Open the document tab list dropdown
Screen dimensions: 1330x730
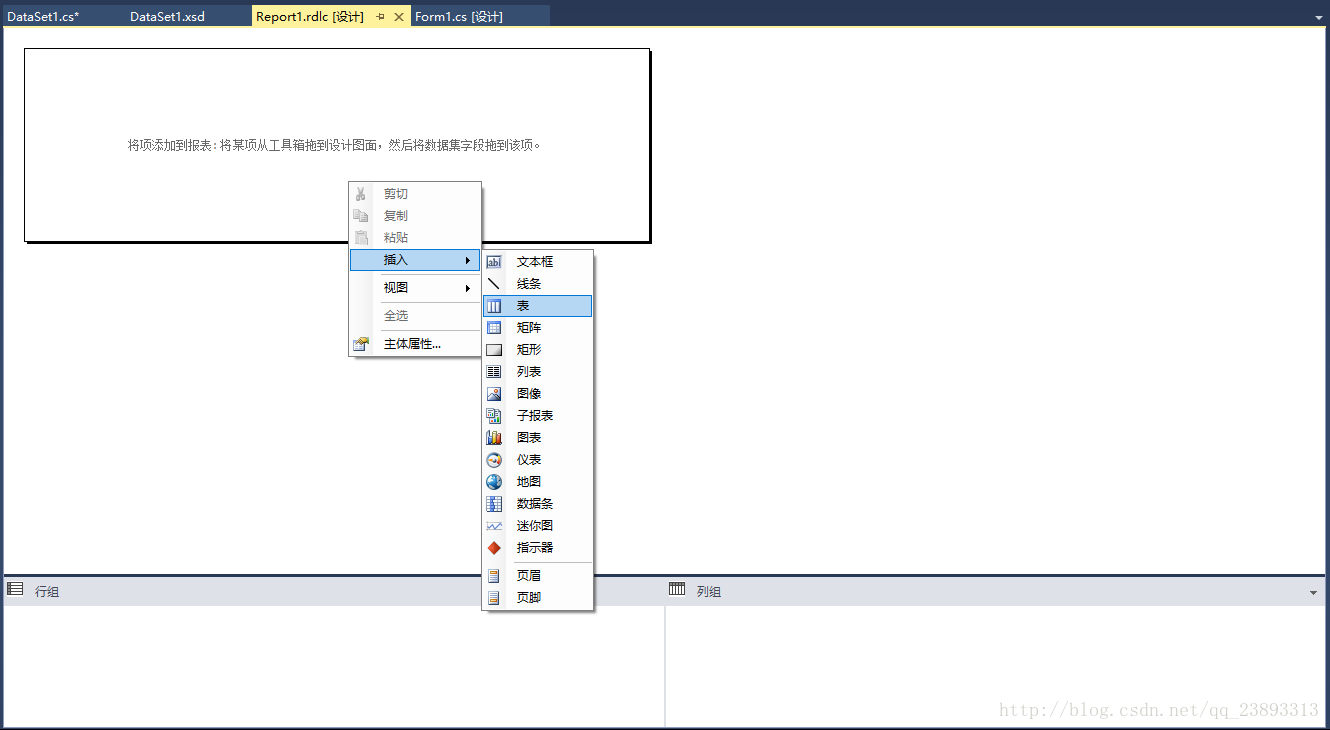click(1318, 17)
